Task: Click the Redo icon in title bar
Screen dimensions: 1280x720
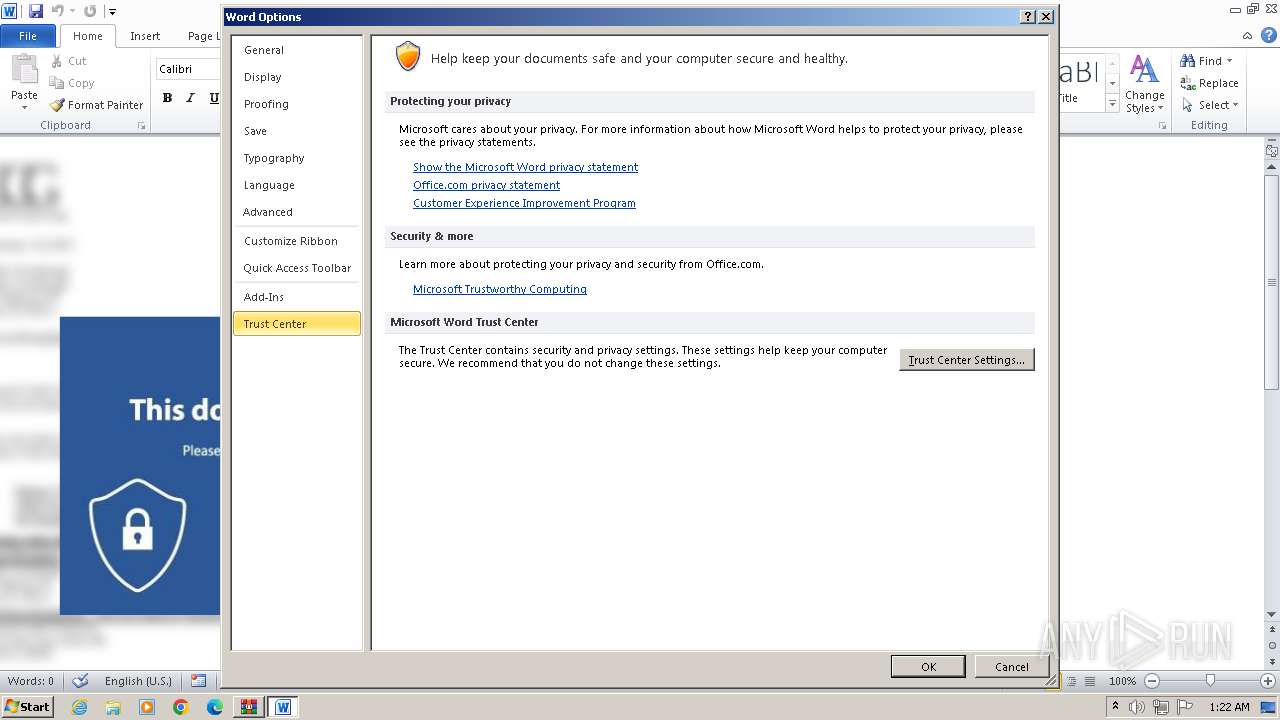Action: pos(90,11)
